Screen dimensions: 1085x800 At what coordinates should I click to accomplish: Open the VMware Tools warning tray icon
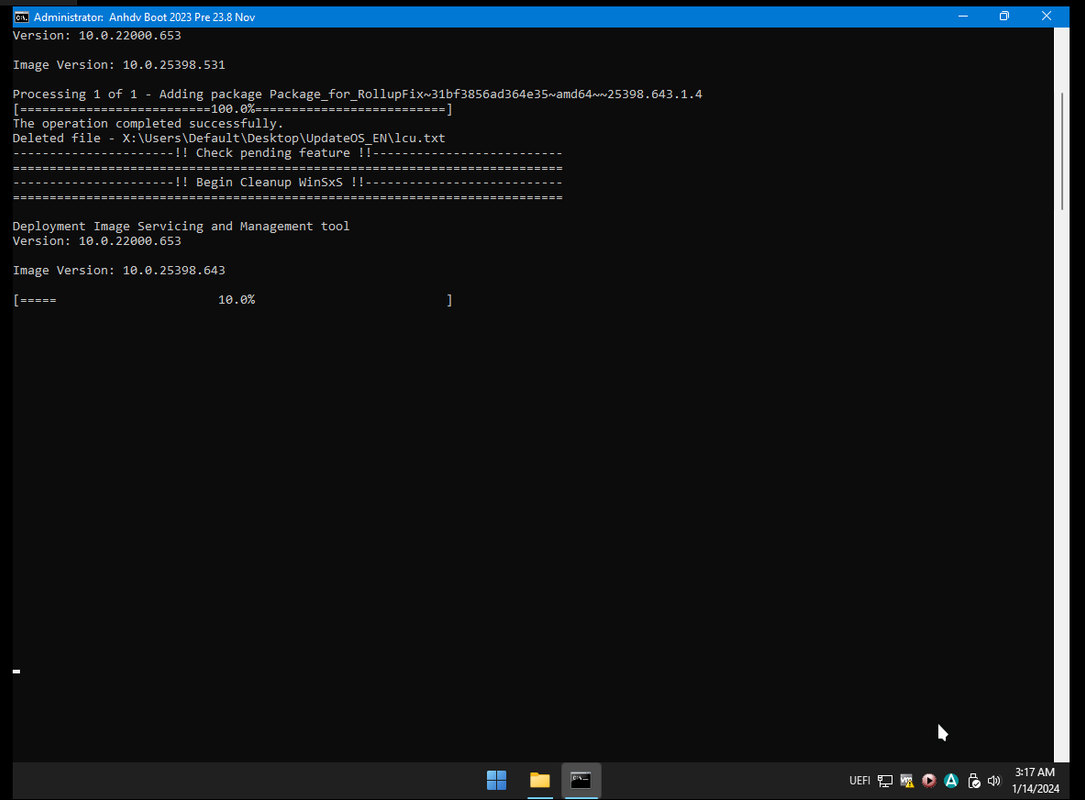tap(906, 781)
